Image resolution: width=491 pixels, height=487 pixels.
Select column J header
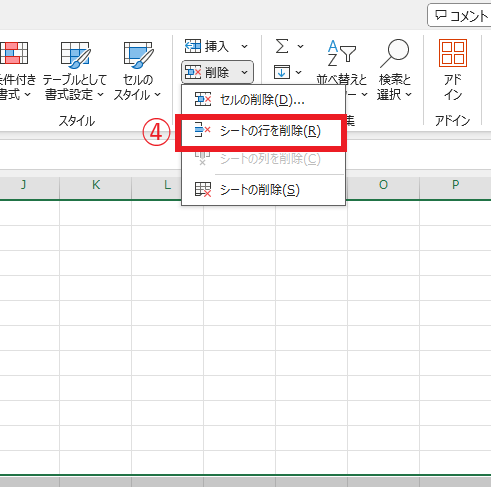point(23,185)
